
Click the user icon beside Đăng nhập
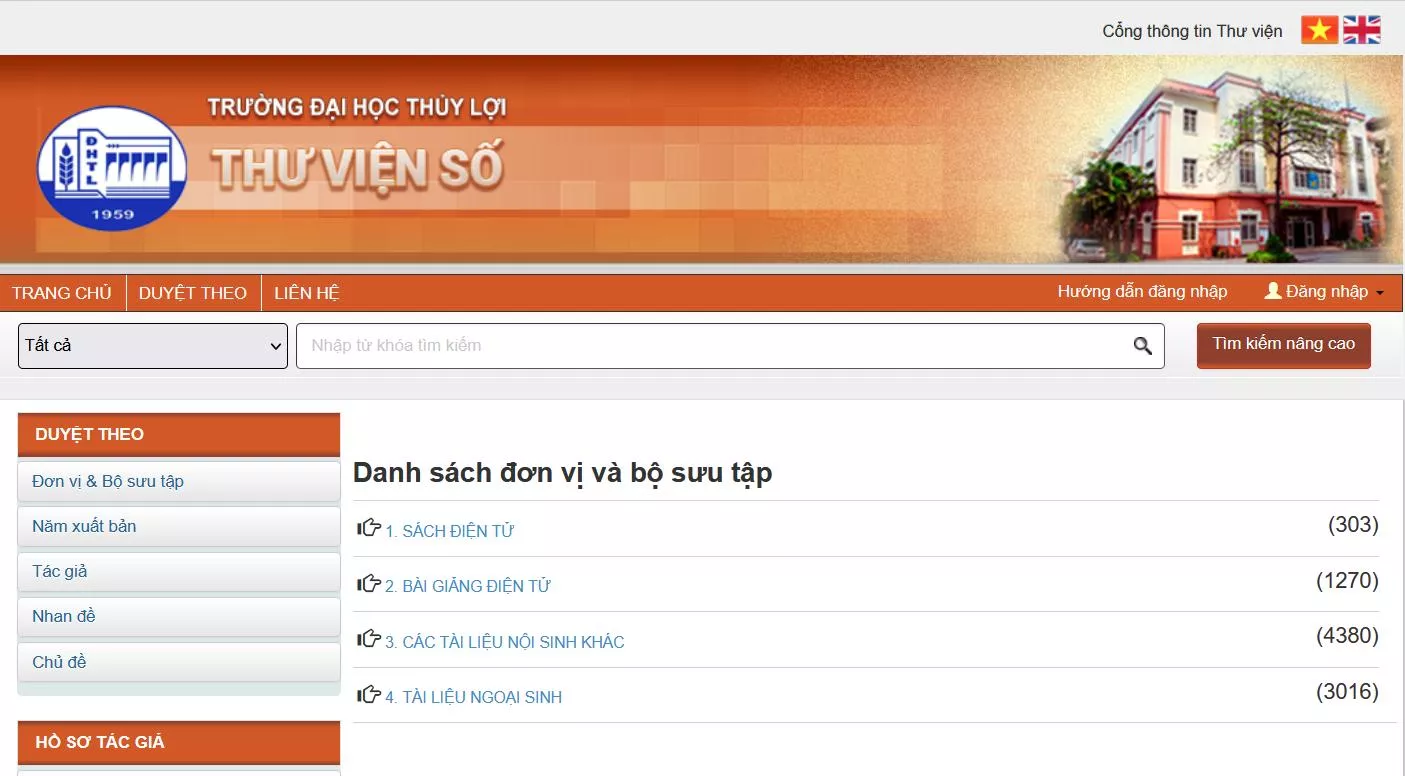[x=1273, y=291]
